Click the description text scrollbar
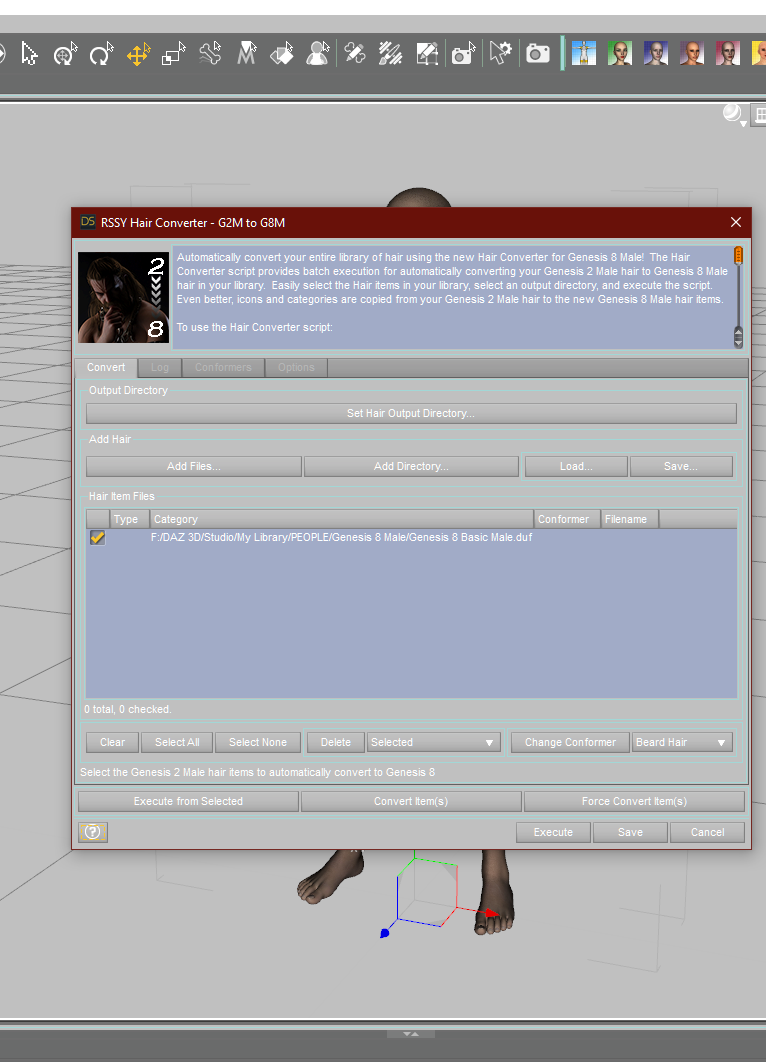766x1062 pixels. pos(738,297)
